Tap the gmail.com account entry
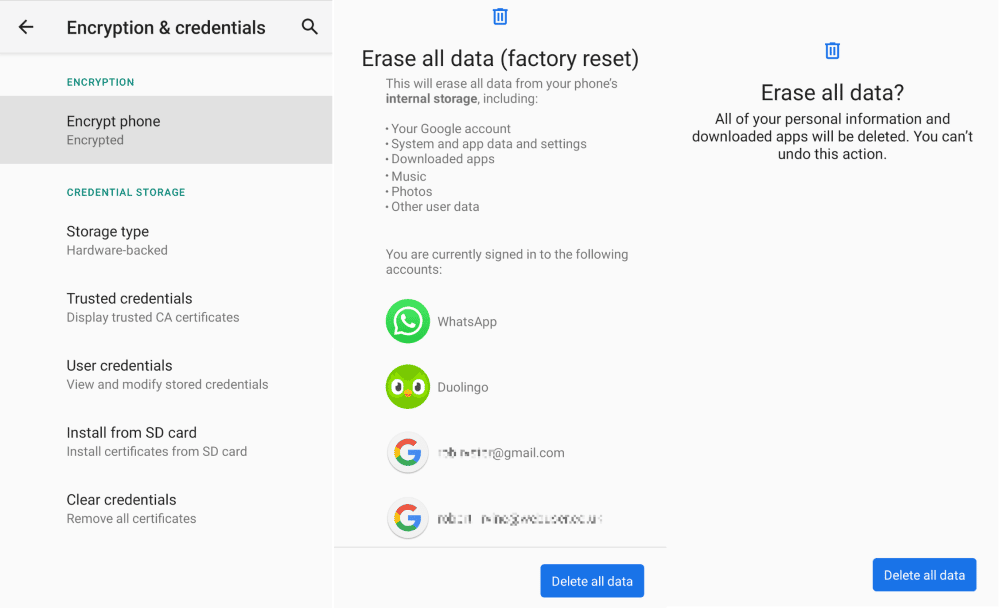The height and width of the screenshot is (608, 1000). tap(502, 452)
